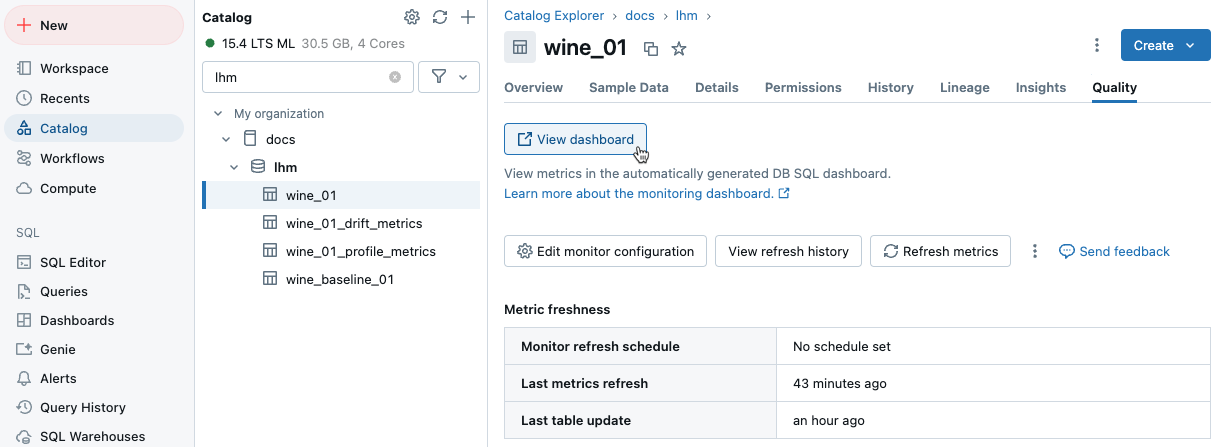1220x447 pixels.
Task: Open catalog settings gear icon
Action: coord(412,17)
